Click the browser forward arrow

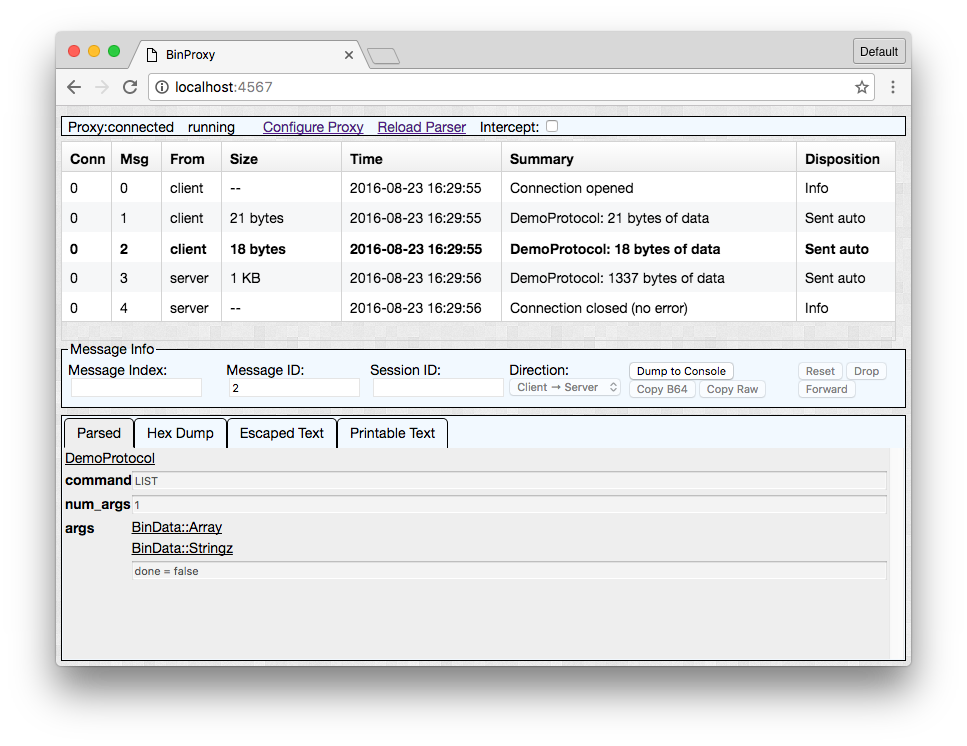102,87
